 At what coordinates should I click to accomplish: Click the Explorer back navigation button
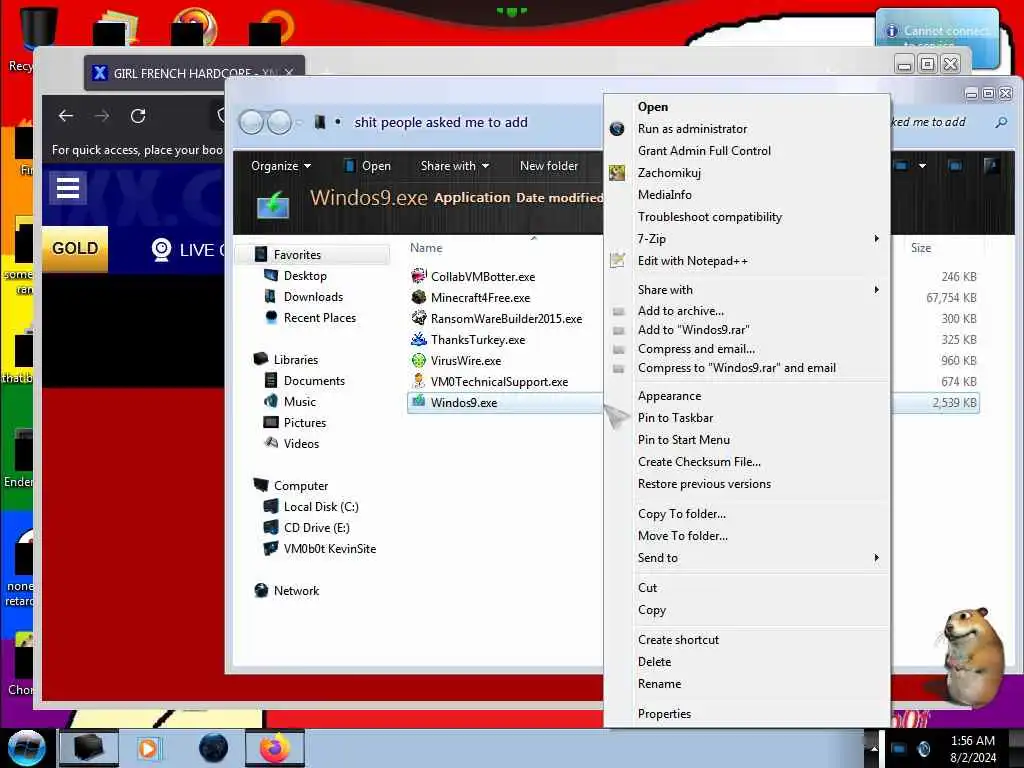251,122
